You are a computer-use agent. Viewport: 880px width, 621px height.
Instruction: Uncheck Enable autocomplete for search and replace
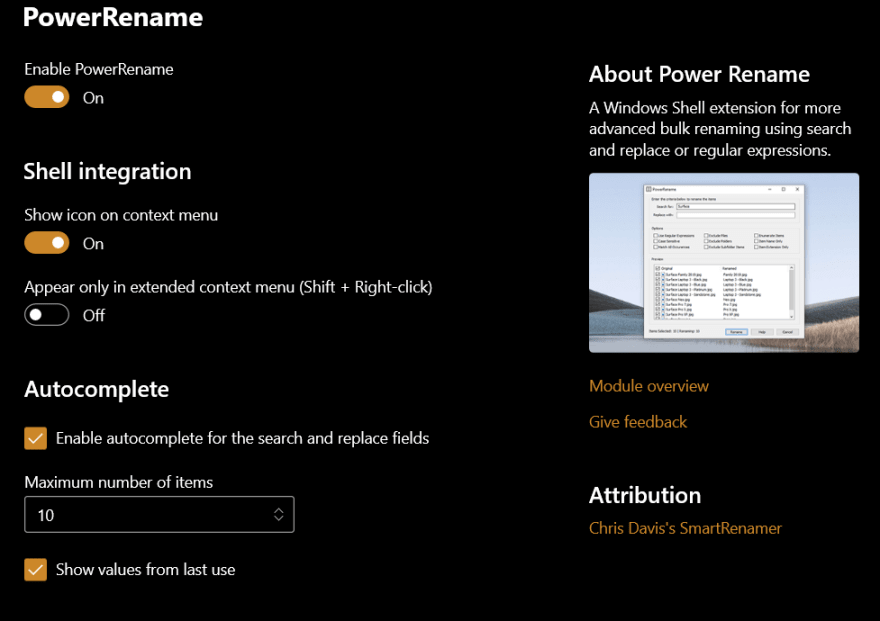(35, 438)
